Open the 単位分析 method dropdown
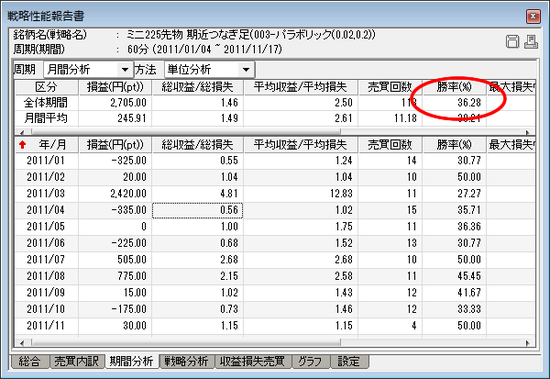 tap(246, 69)
